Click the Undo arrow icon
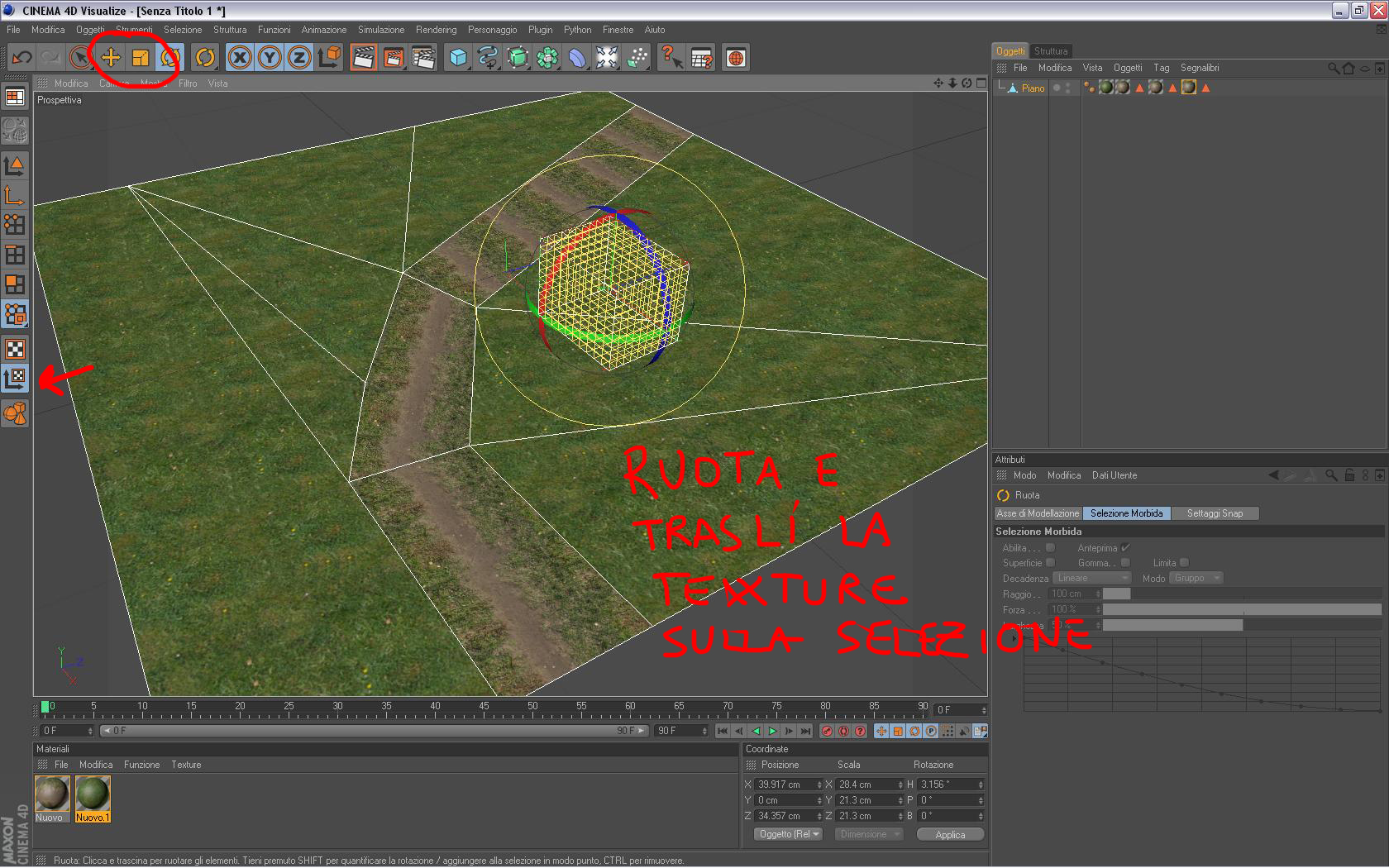 pos(21,58)
